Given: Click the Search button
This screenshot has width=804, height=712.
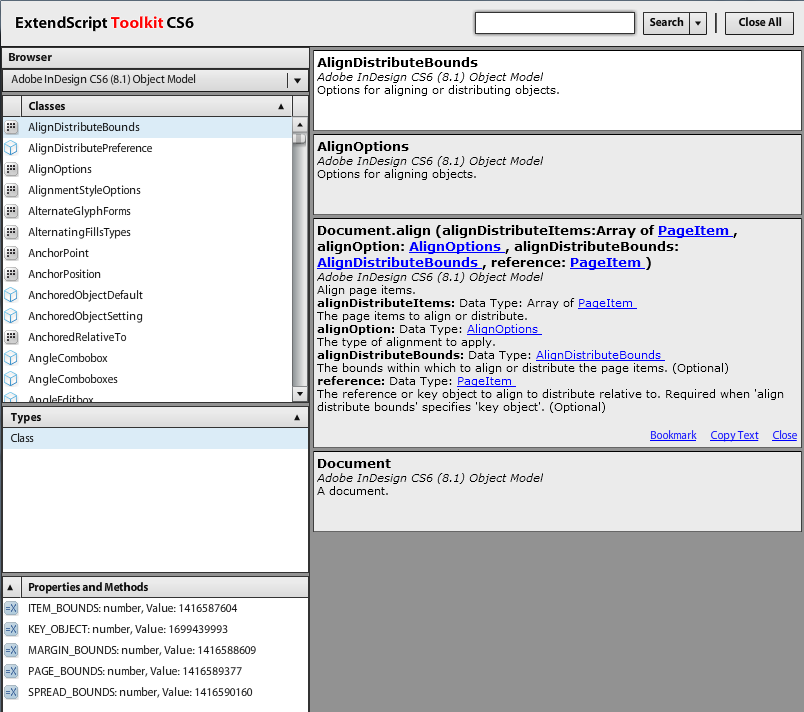Looking at the screenshot, I should [666, 23].
